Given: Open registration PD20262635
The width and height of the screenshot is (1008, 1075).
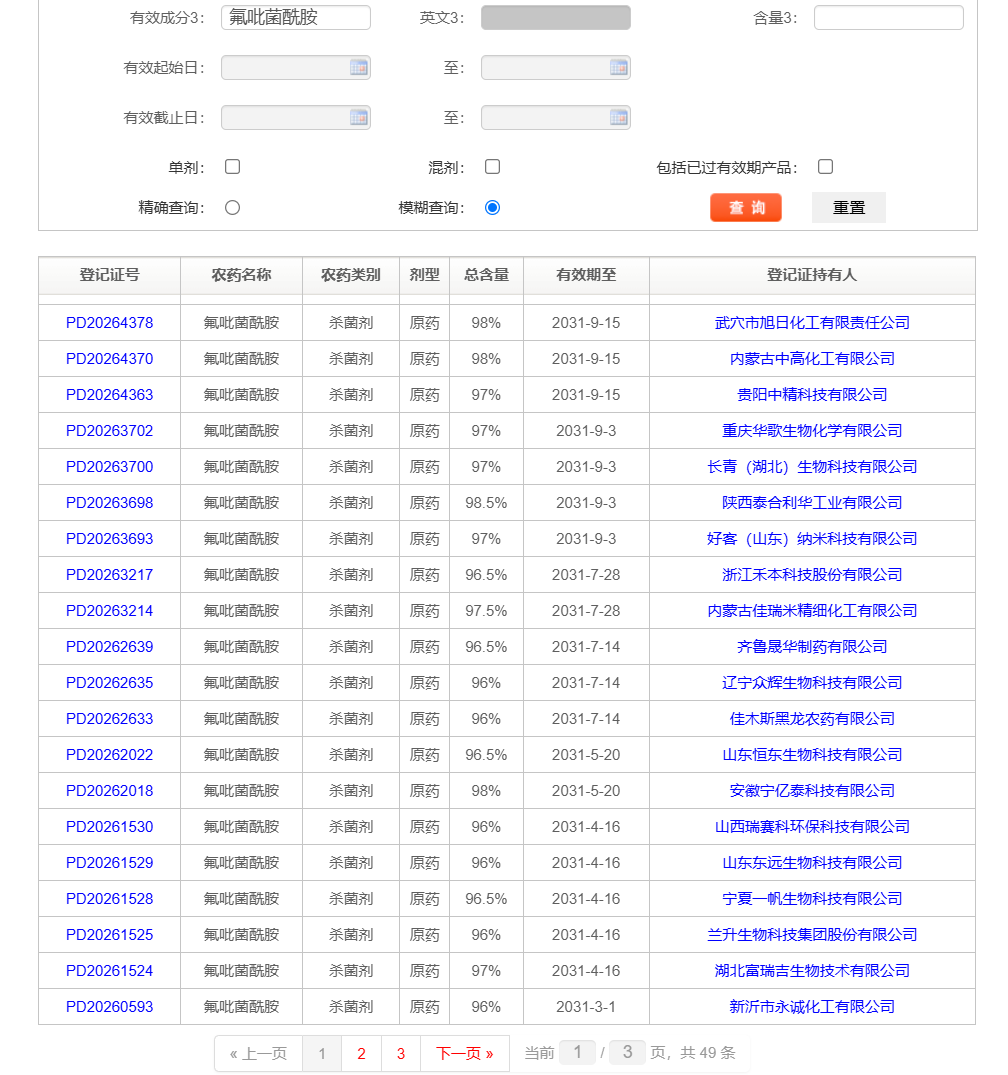Looking at the screenshot, I should click(x=110, y=683).
